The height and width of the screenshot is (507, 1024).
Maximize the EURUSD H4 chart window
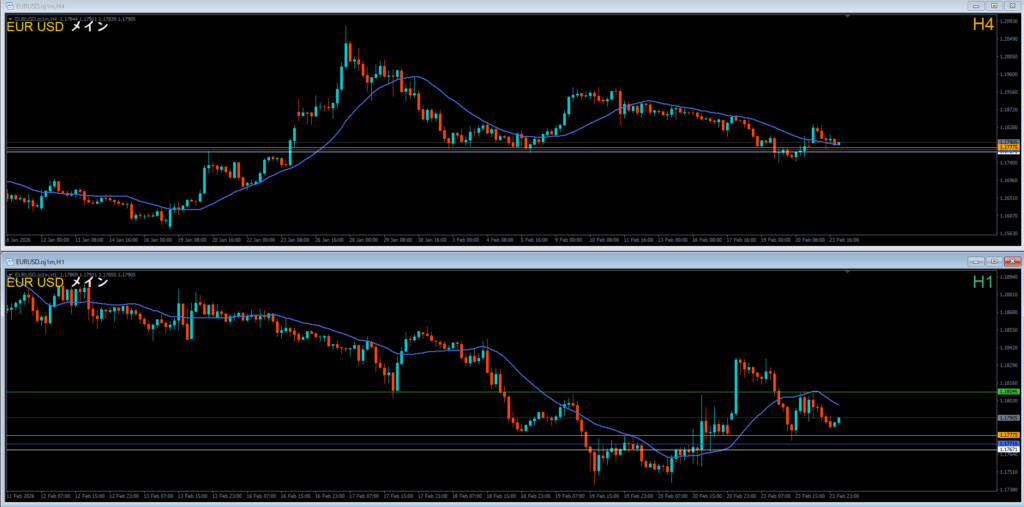pos(995,5)
